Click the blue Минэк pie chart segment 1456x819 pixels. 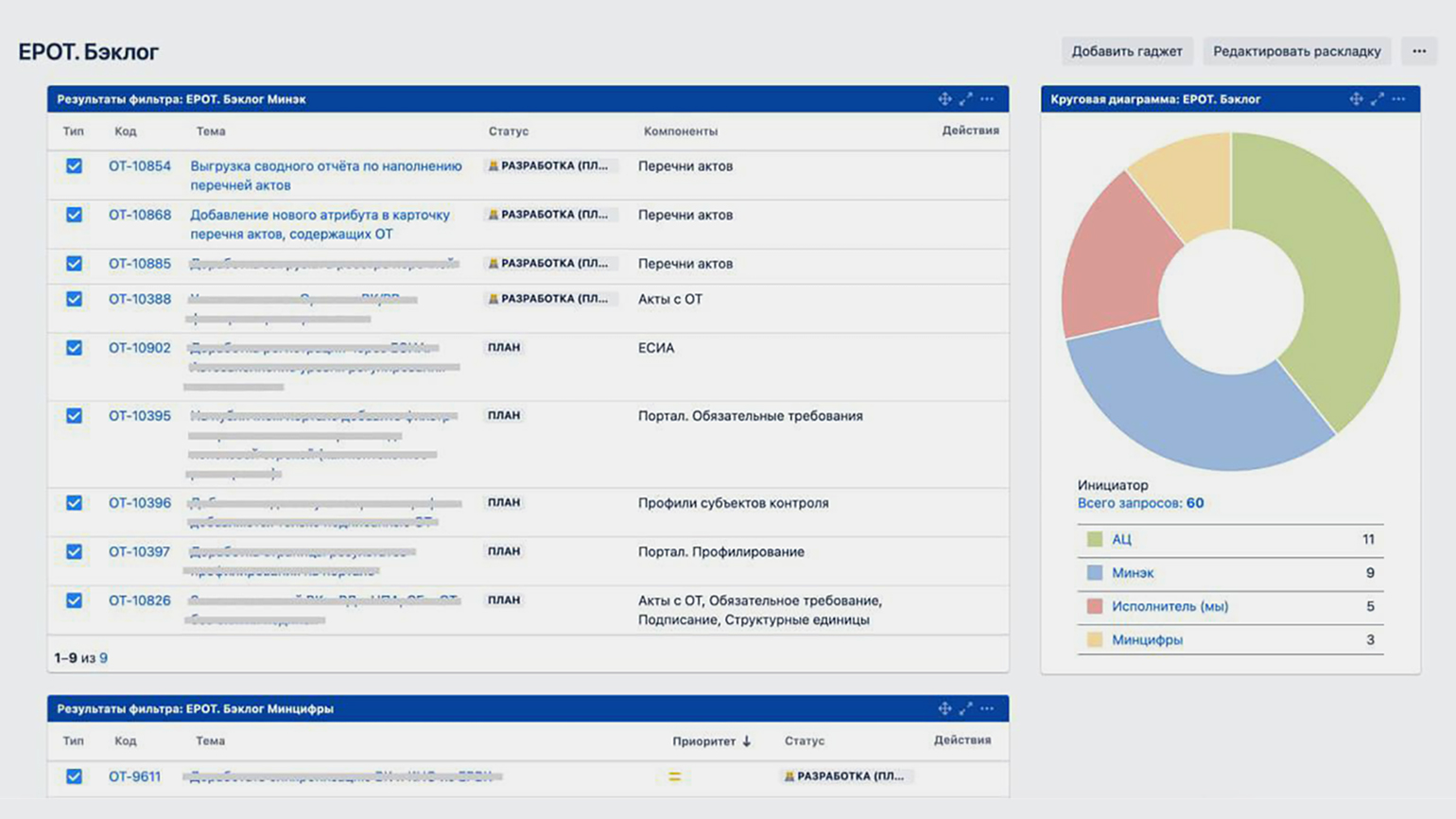tap(1182, 407)
